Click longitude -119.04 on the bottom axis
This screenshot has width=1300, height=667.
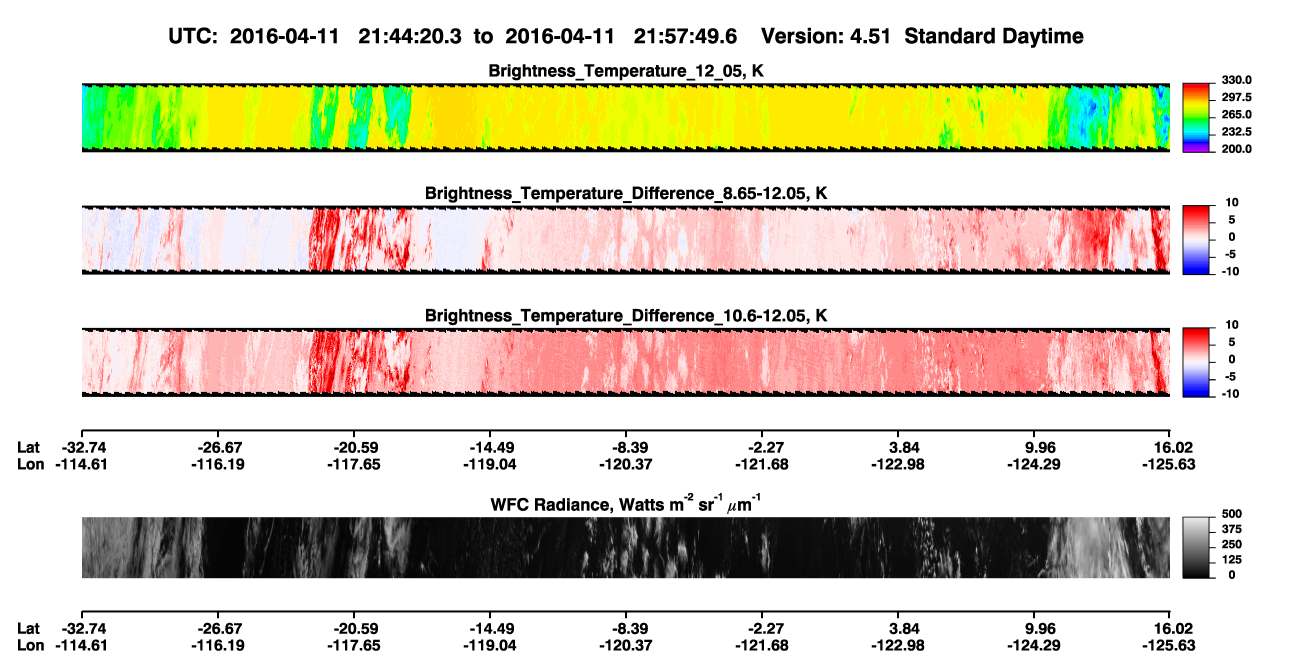(489, 645)
